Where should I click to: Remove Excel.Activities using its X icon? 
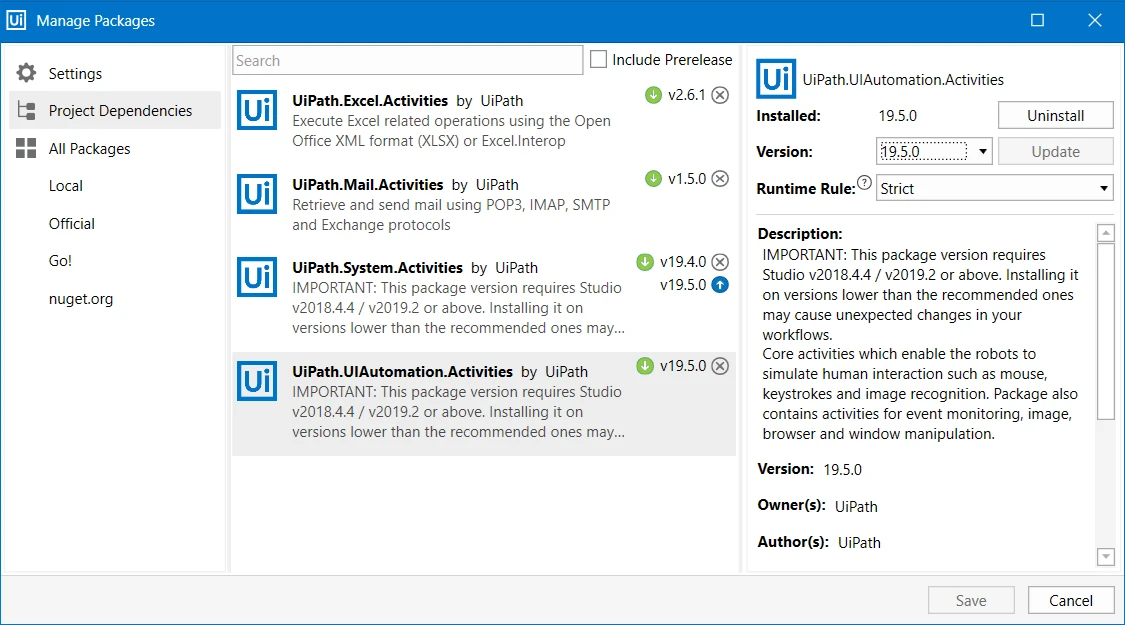720,95
